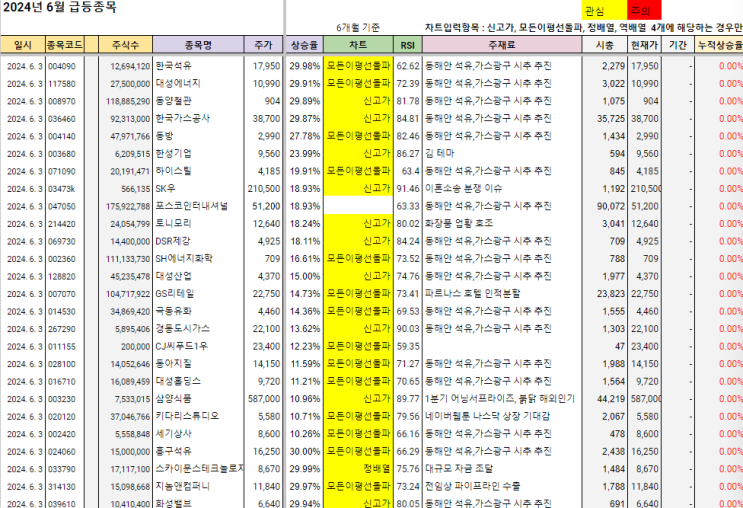The height and width of the screenshot is (508, 743).
Task: Select stock name 경동도시가스
Action: tap(182, 329)
